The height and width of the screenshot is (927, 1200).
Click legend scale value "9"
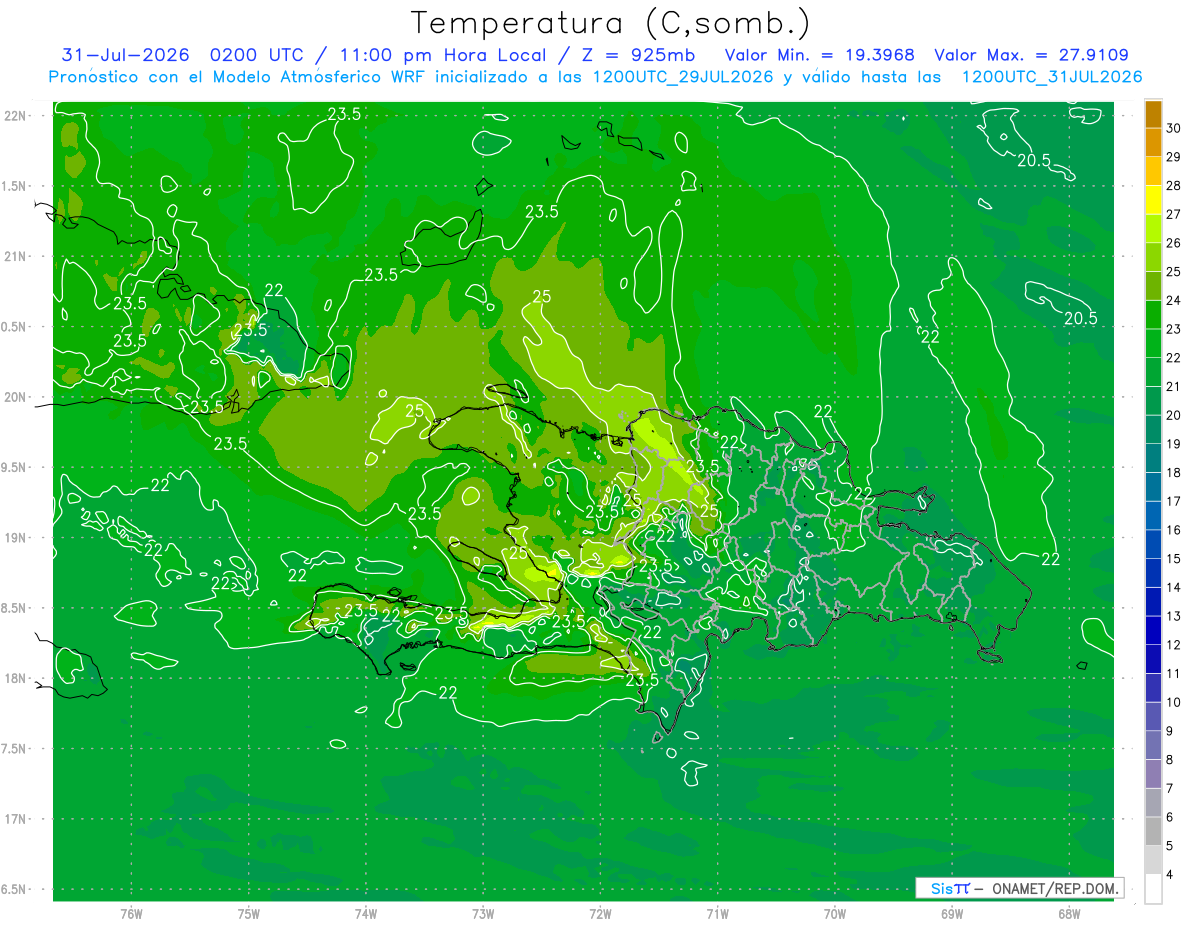tap(1170, 731)
